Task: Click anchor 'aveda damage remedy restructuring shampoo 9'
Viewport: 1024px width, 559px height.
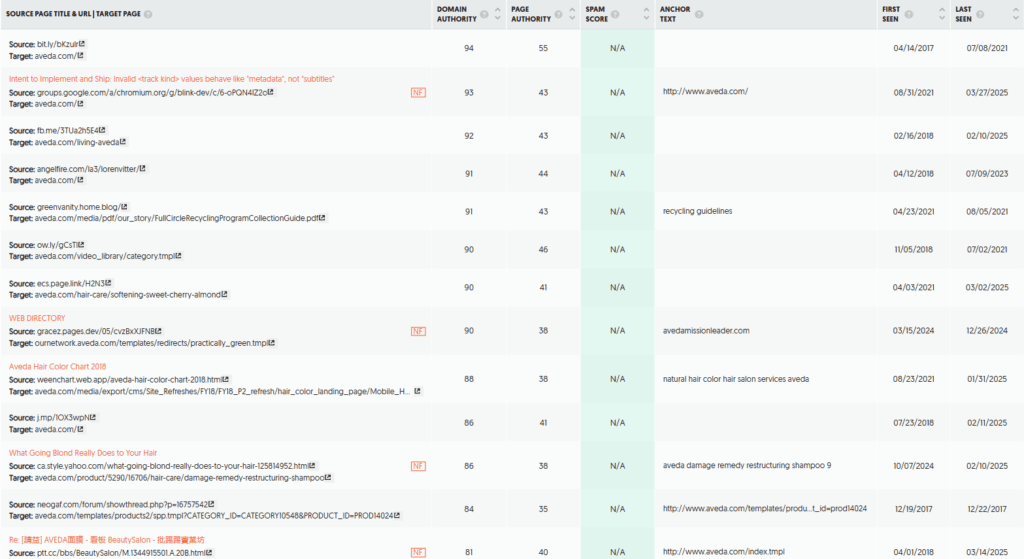Action: point(747,465)
